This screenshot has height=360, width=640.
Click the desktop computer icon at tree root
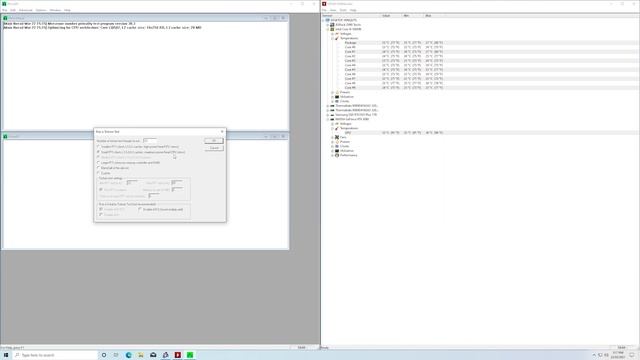click(x=327, y=20)
